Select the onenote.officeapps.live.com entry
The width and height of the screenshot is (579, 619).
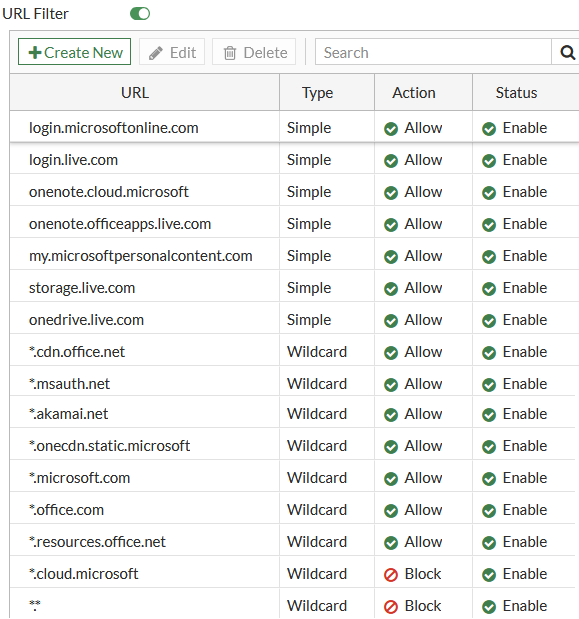tap(120, 224)
